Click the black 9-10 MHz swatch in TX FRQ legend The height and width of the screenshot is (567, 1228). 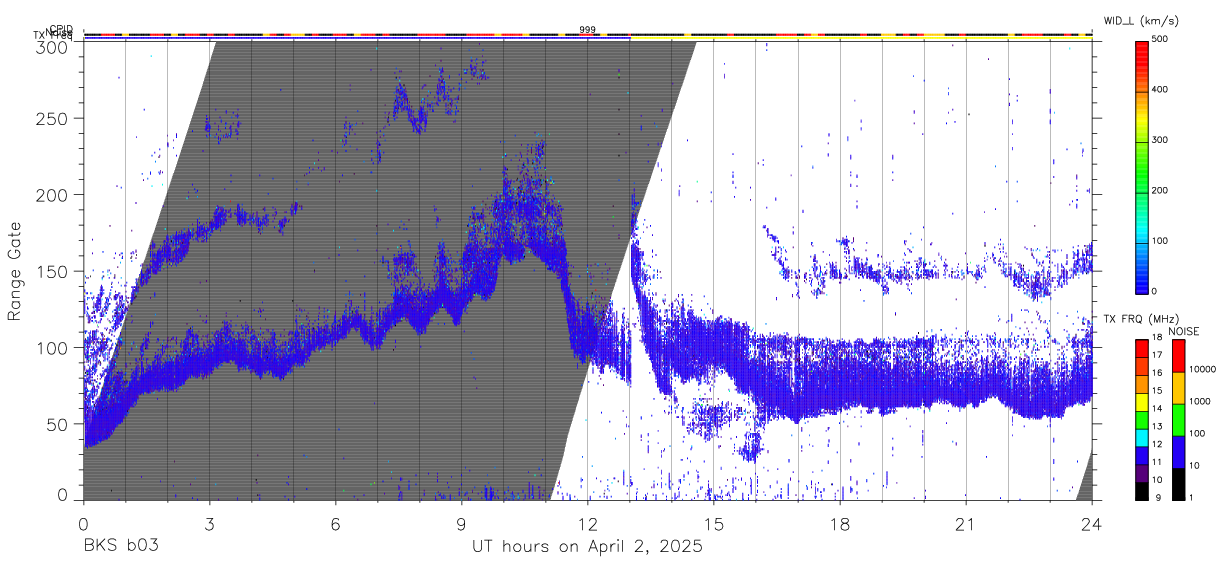tap(1142, 492)
